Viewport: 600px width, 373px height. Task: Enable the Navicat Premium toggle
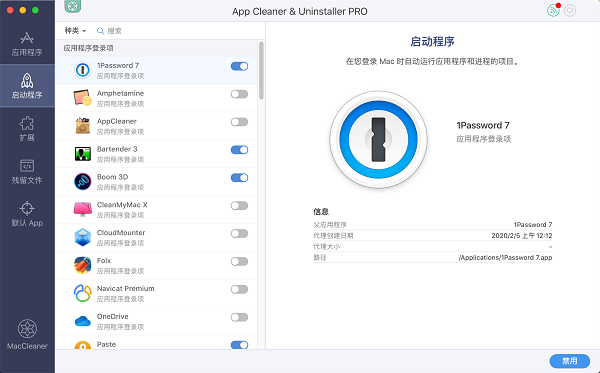pos(240,290)
